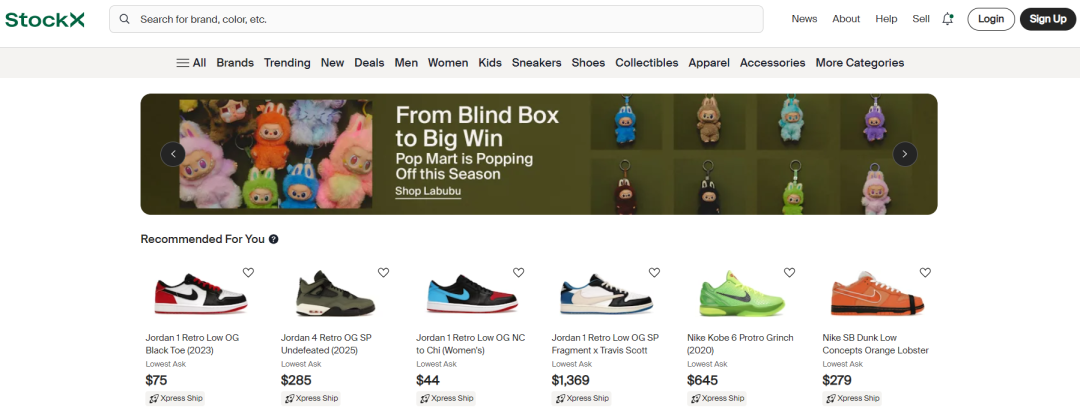Open the Trending category
This screenshot has width=1080, height=417.
pyautogui.click(x=287, y=63)
